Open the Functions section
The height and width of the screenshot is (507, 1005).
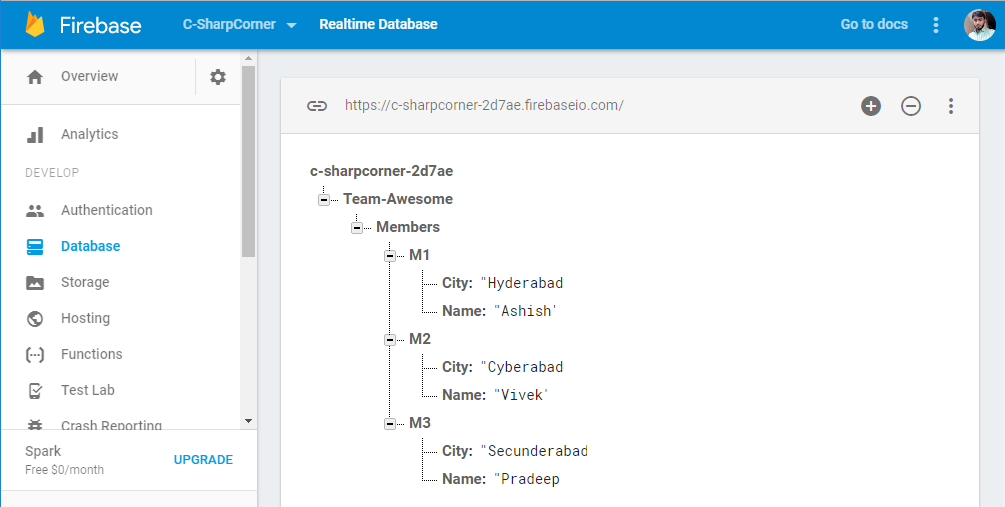pos(92,354)
